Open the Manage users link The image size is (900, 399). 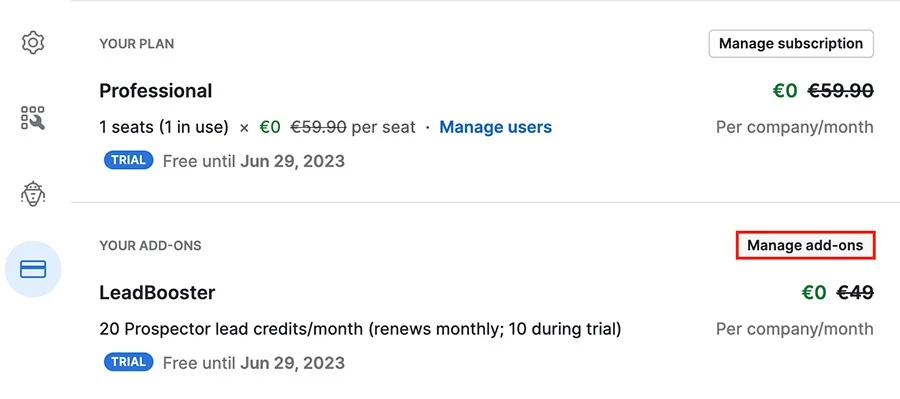click(495, 127)
